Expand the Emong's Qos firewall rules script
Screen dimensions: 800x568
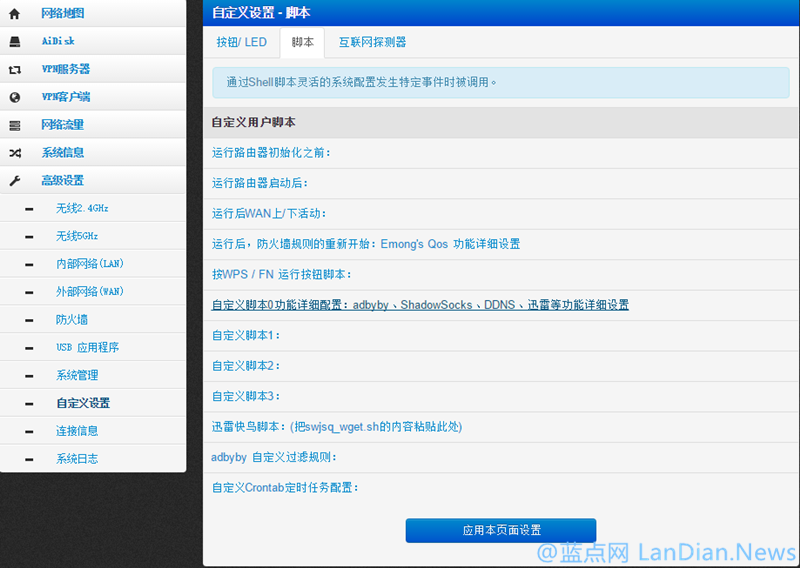click(366, 244)
